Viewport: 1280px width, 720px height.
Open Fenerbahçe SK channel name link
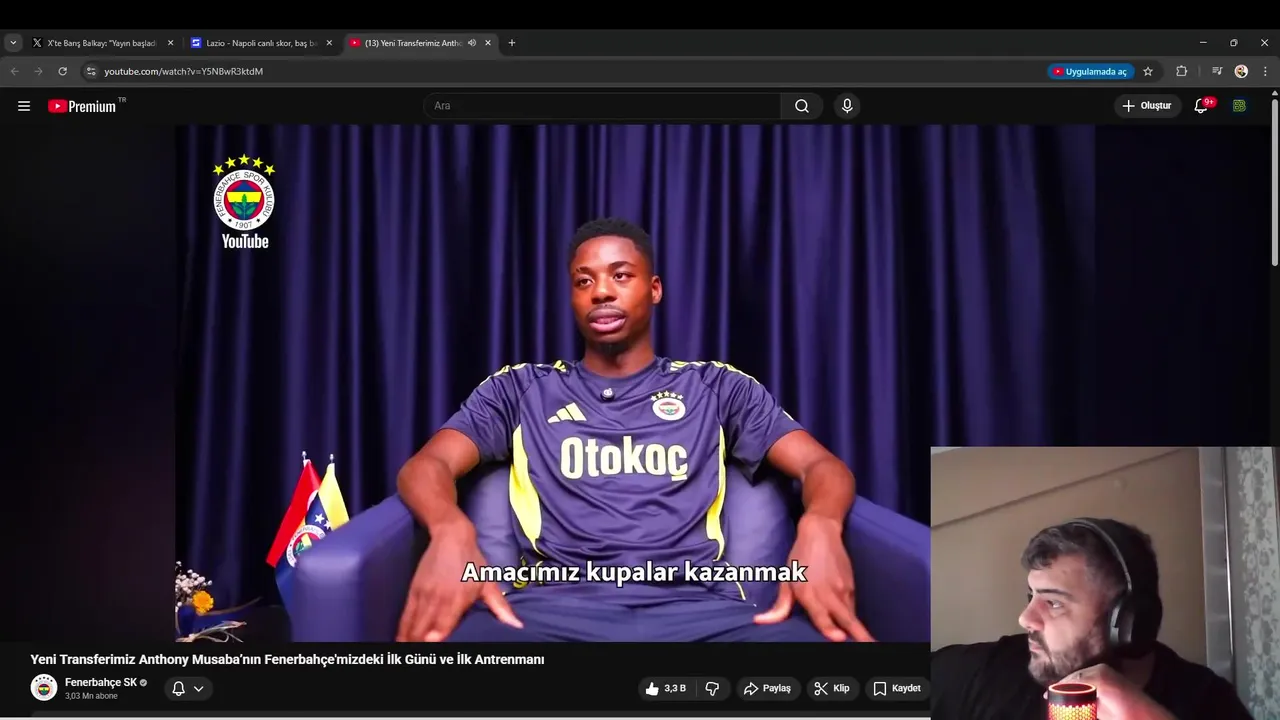(x=100, y=682)
